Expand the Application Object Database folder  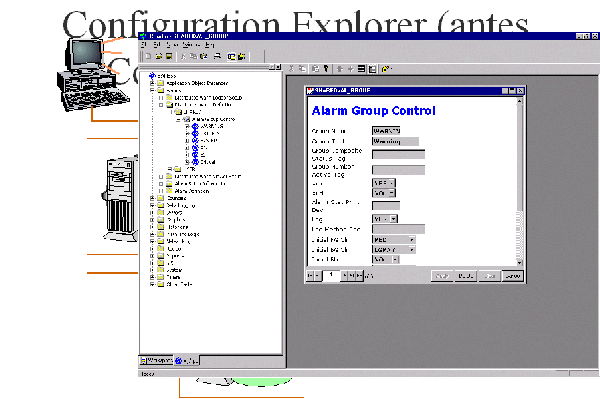coord(152,83)
